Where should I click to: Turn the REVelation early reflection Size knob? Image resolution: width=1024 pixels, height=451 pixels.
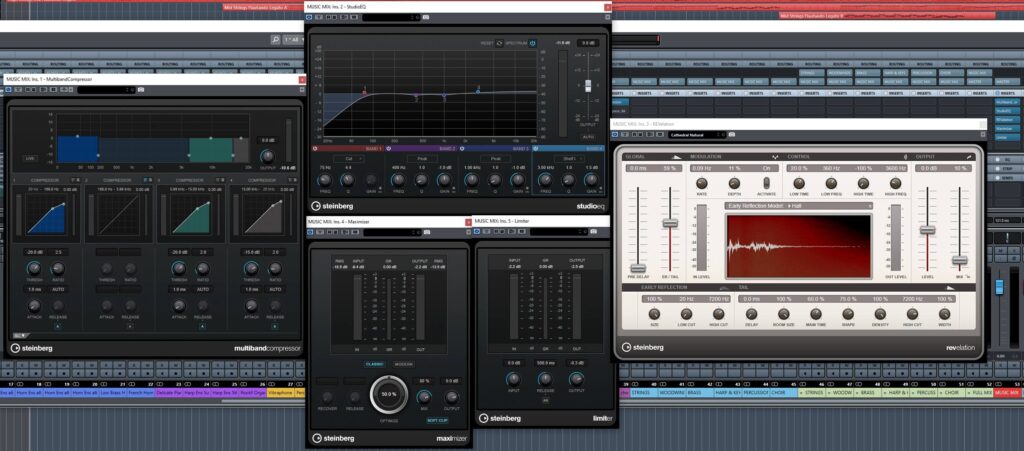tap(654, 314)
